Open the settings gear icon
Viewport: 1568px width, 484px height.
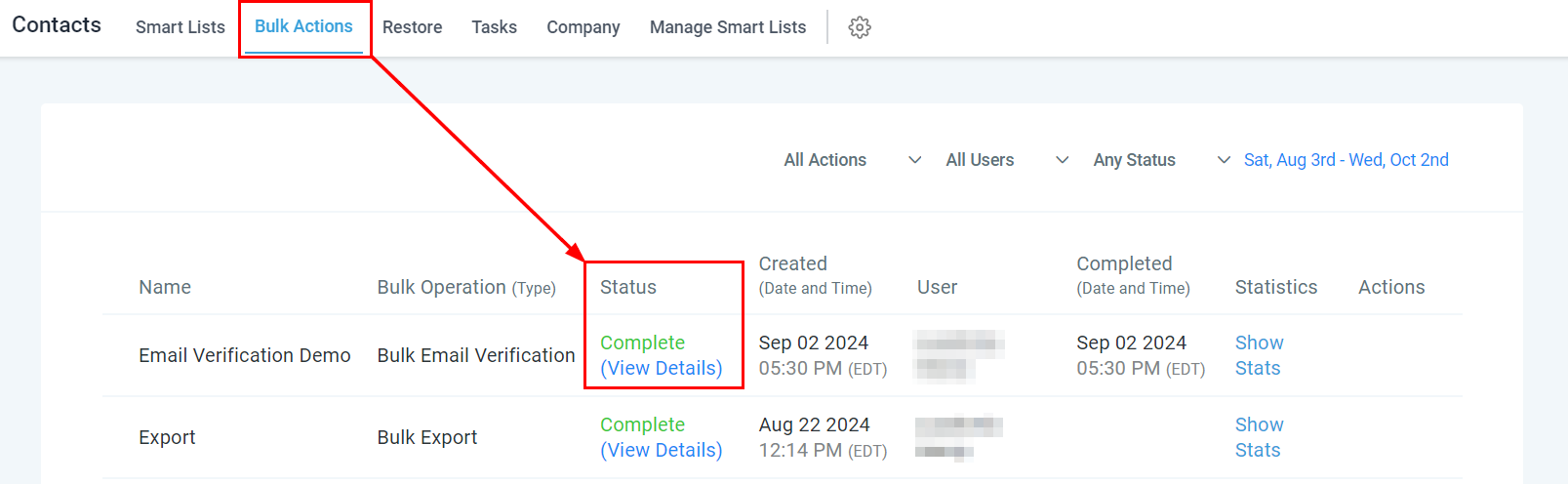coord(860,27)
